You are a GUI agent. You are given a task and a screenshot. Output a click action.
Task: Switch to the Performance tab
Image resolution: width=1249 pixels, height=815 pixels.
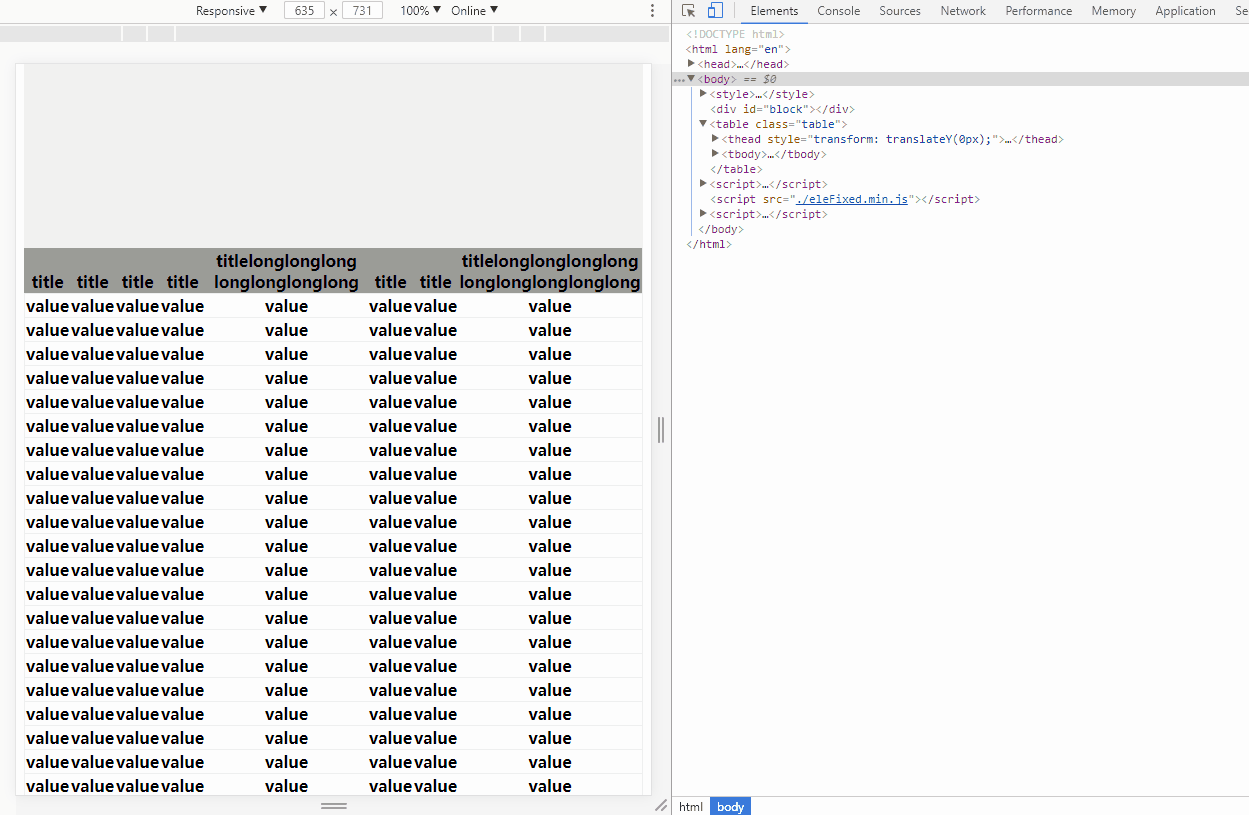[1039, 11]
